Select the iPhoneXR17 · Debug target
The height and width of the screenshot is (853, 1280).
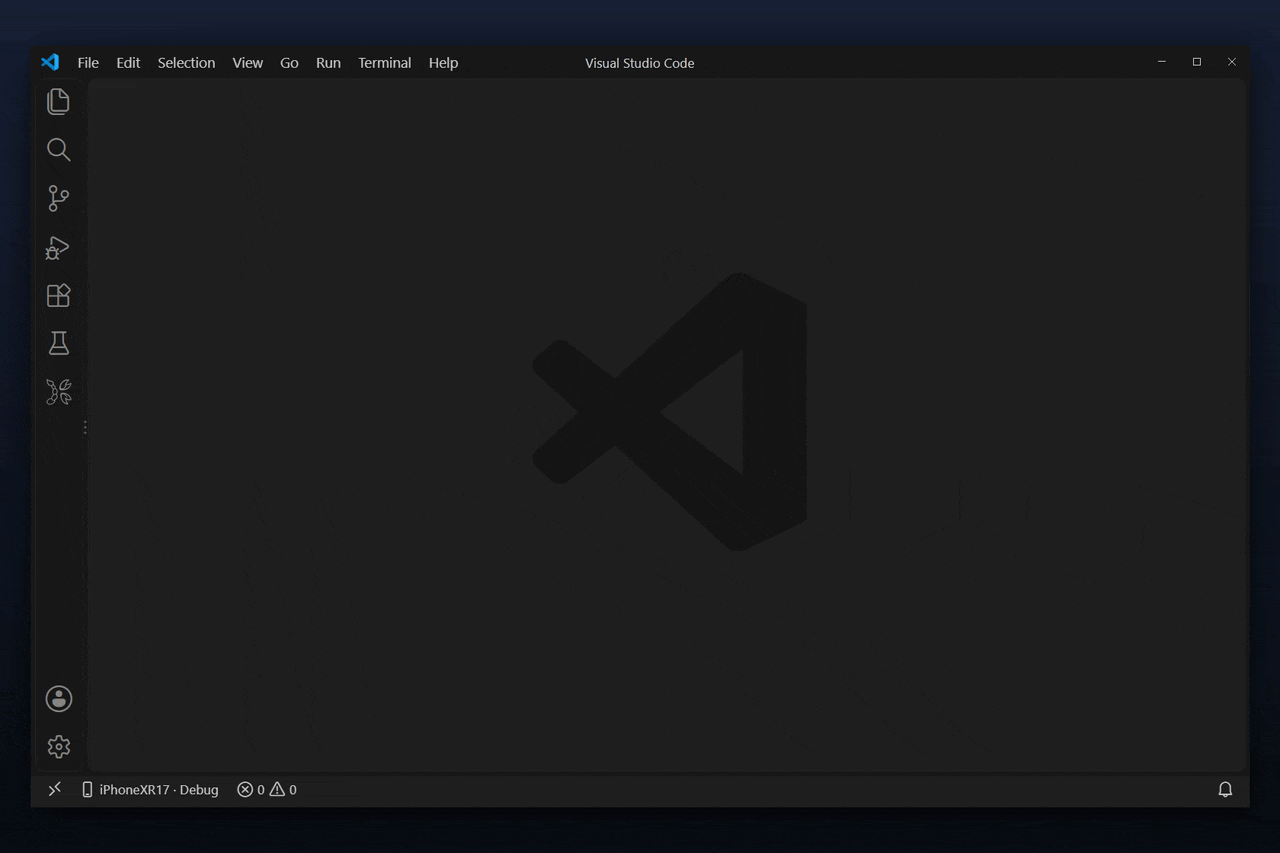click(150, 789)
